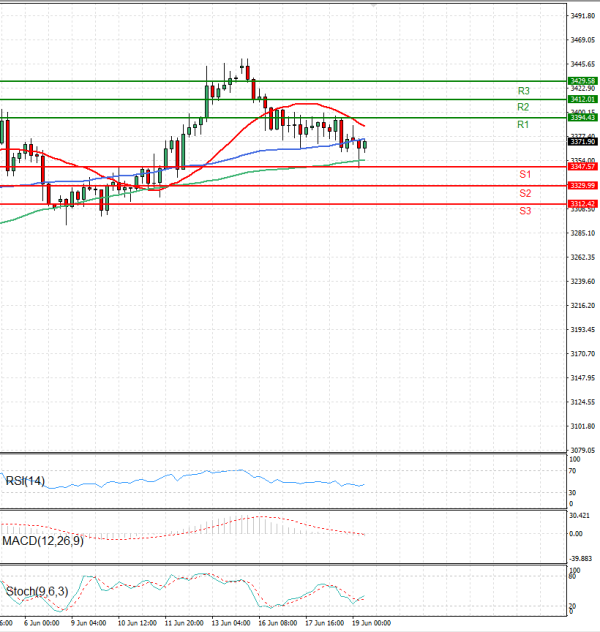Click the R2 resistance label

click(523, 107)
